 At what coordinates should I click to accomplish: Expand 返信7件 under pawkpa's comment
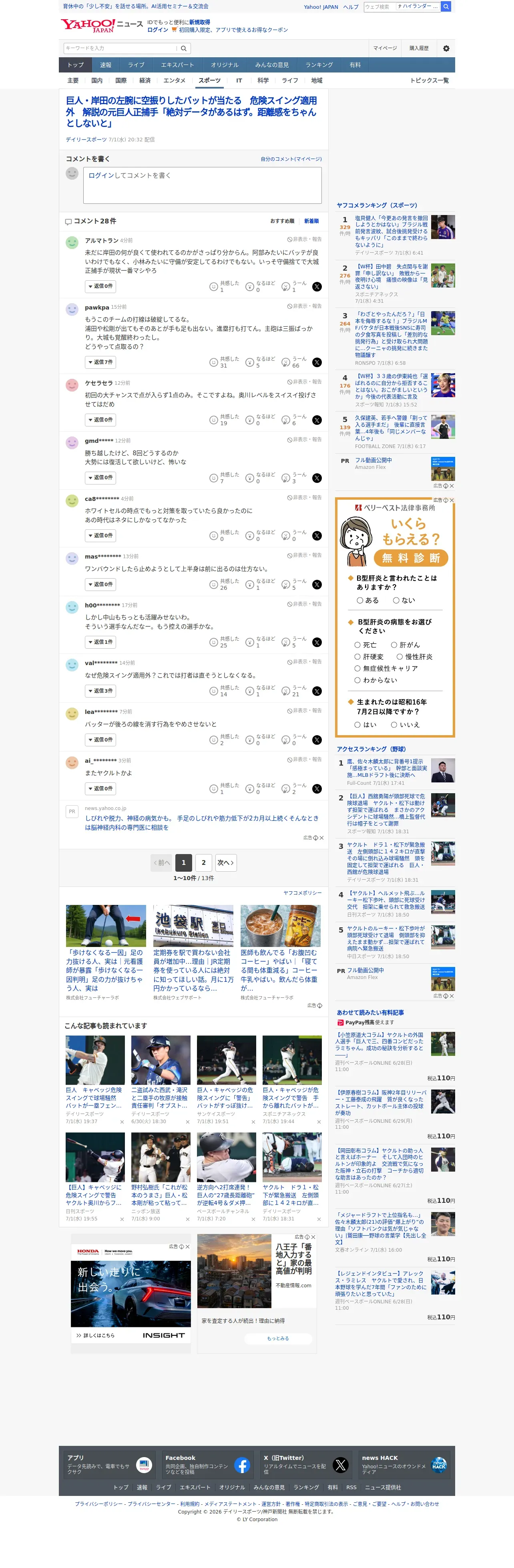(100, 362)
